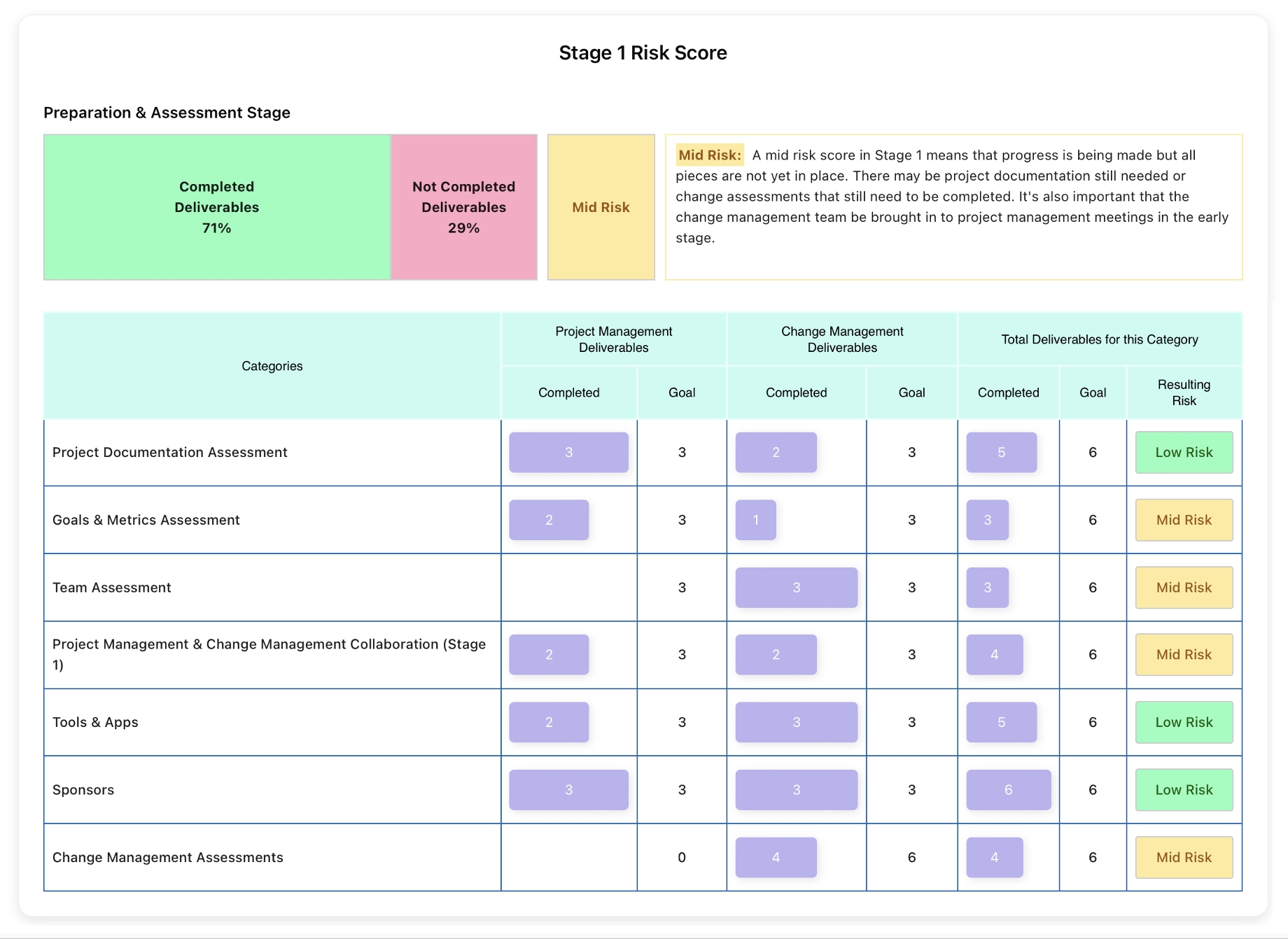Image resolution: width=1288 pixels, height=939 pixels.
Task: Click the Mid Risk badge for Change Management Assessments
Action: 1184,856
